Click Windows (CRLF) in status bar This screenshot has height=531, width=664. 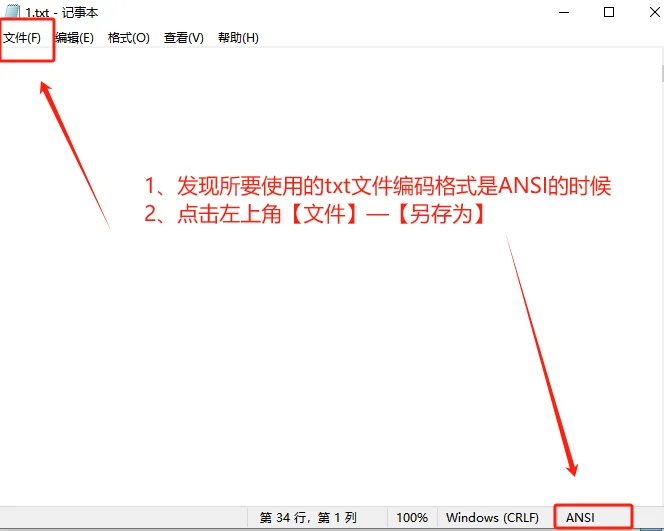pyautogui.click(x=492, y=517)
